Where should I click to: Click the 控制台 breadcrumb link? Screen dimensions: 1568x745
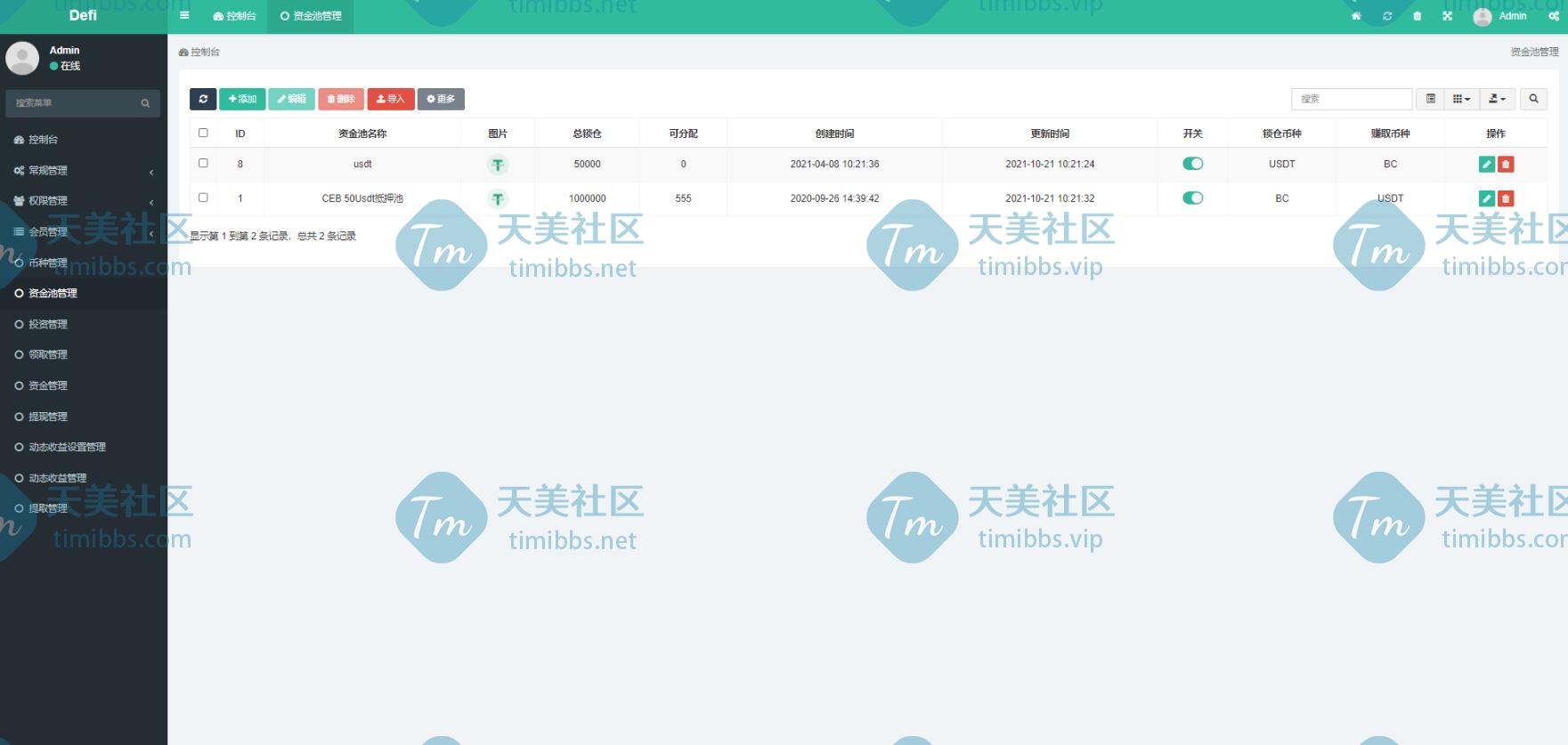[199, 53]
